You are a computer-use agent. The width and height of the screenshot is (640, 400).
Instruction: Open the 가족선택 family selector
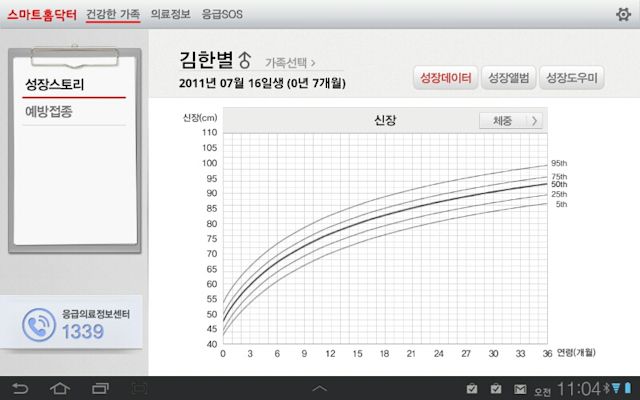[290, 62]
